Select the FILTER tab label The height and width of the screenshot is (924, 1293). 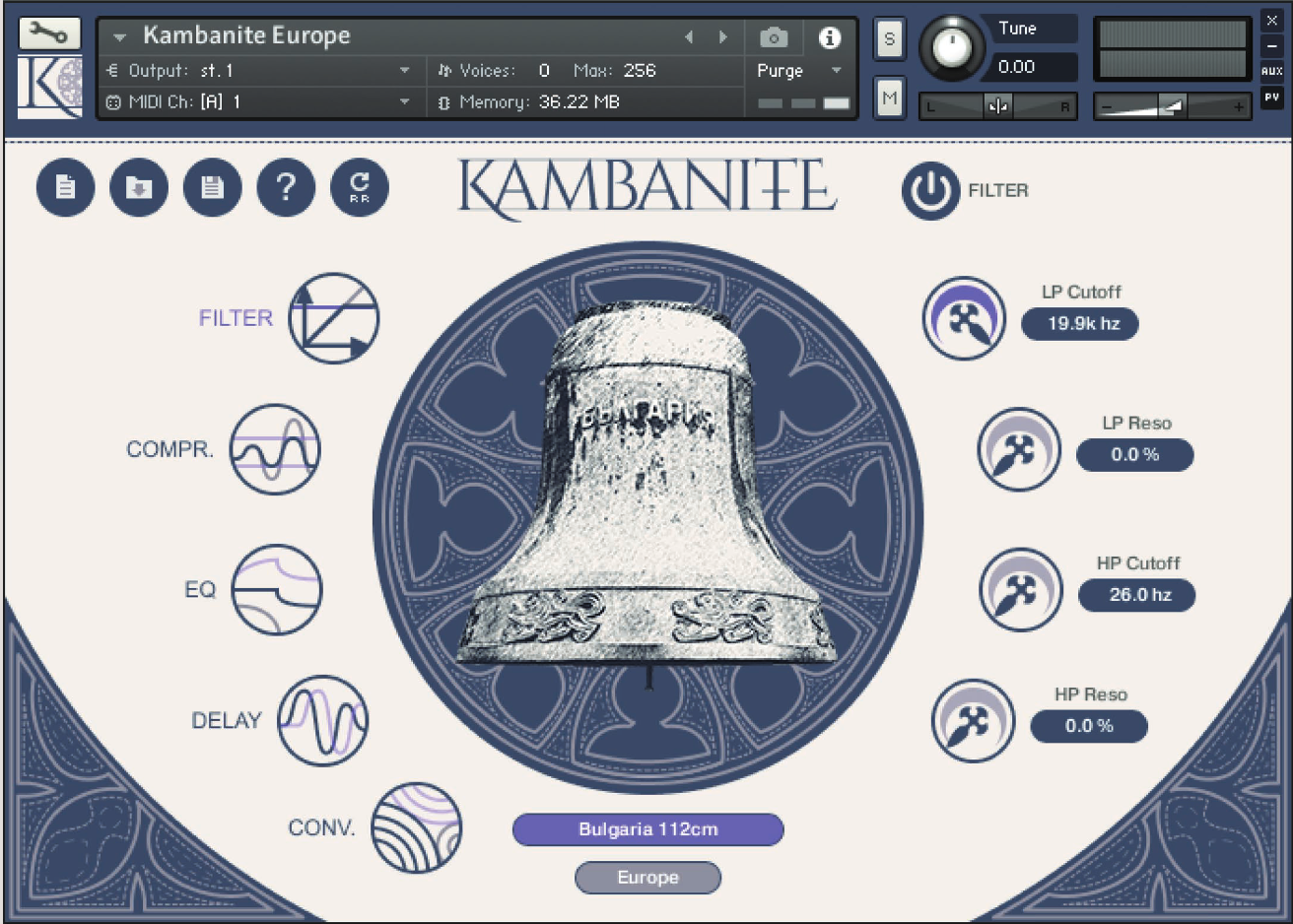[236, 317]
